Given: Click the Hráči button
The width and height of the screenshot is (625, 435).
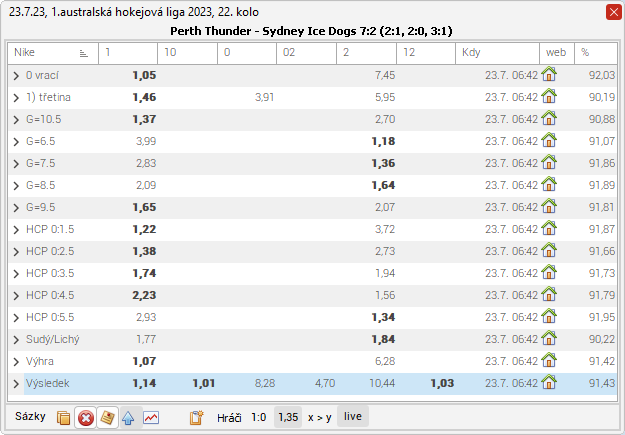Looking at the screenshot, I should (x=229, y=417).
